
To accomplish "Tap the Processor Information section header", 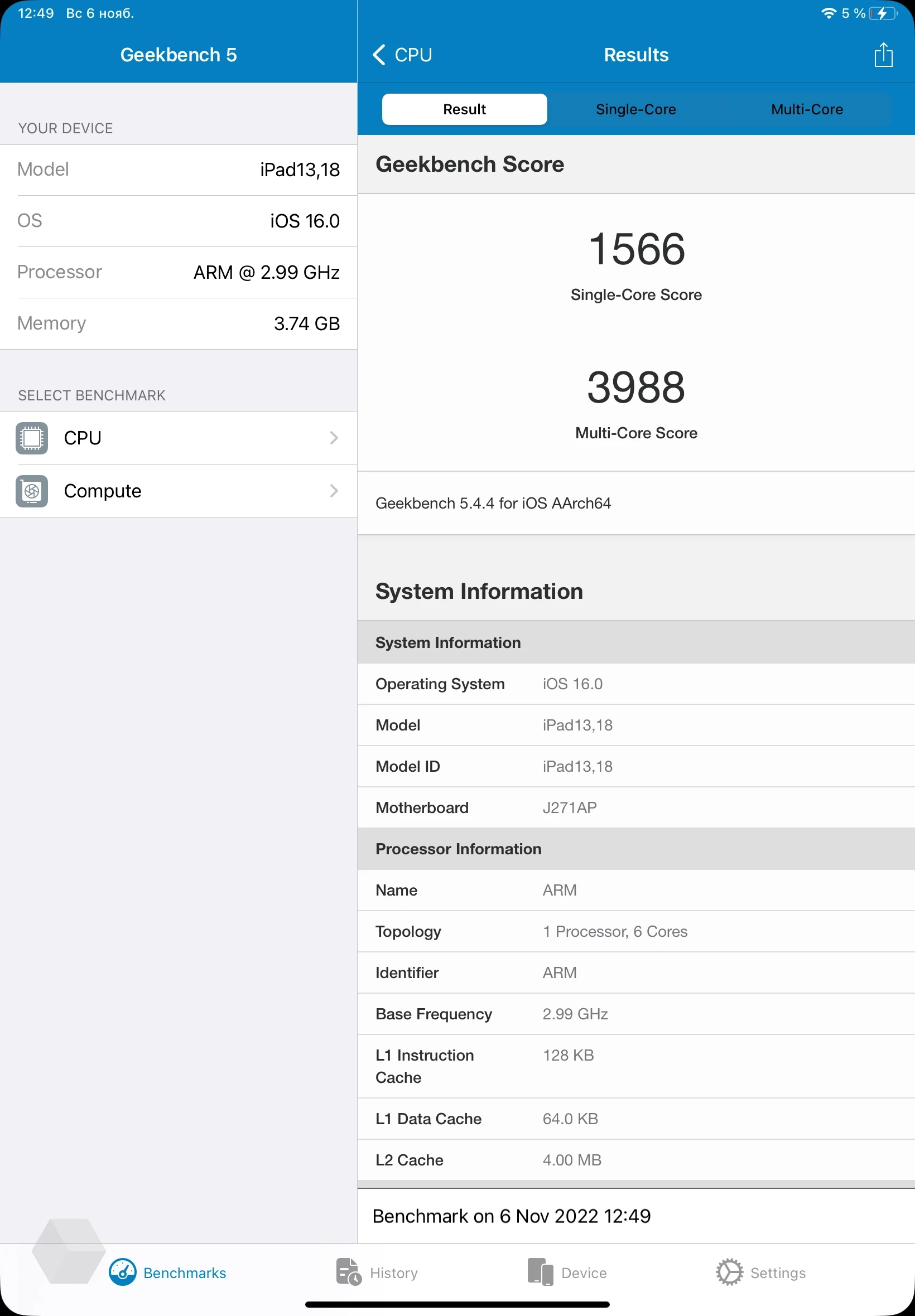I will [x=458, y=849].
